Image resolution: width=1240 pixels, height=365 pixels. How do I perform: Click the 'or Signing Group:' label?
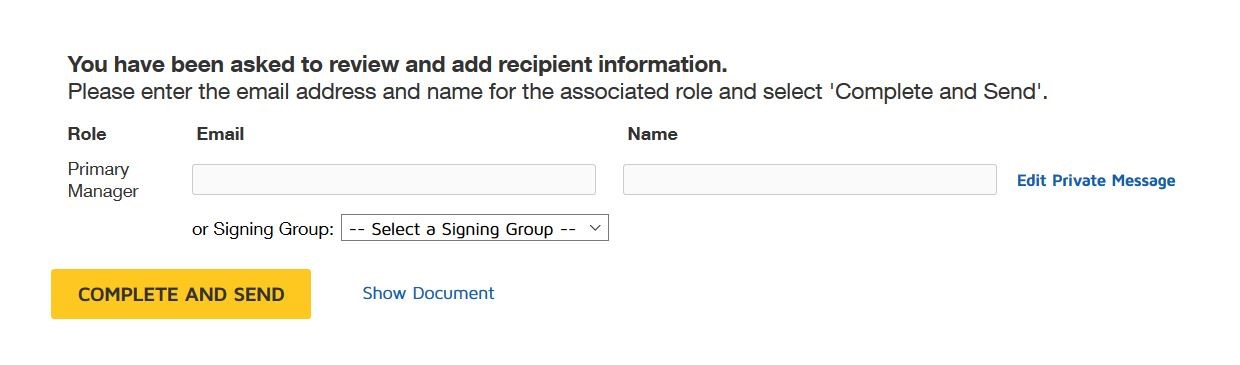point(263,229)
